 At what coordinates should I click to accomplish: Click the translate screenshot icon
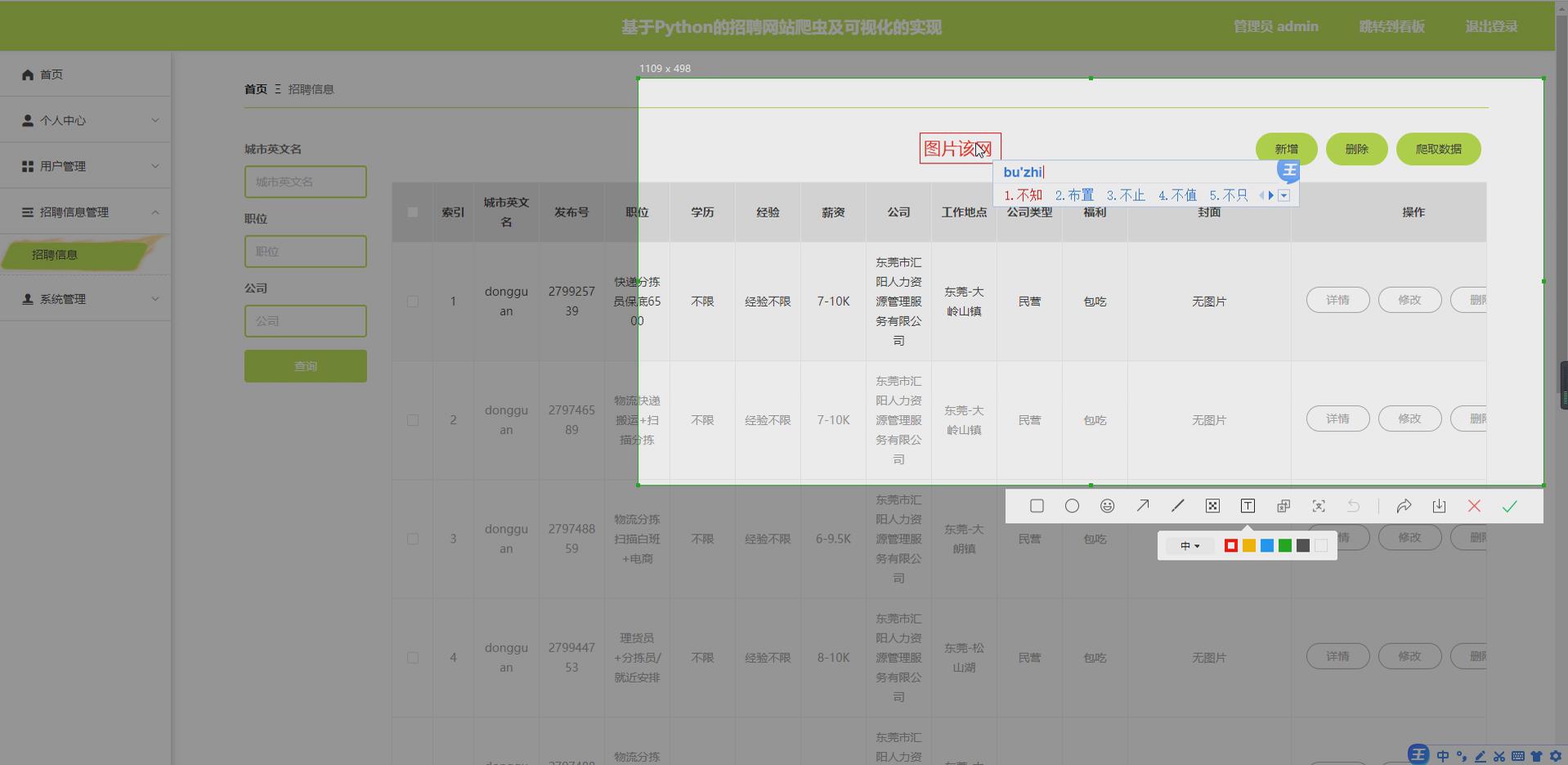click(1284, 506)
